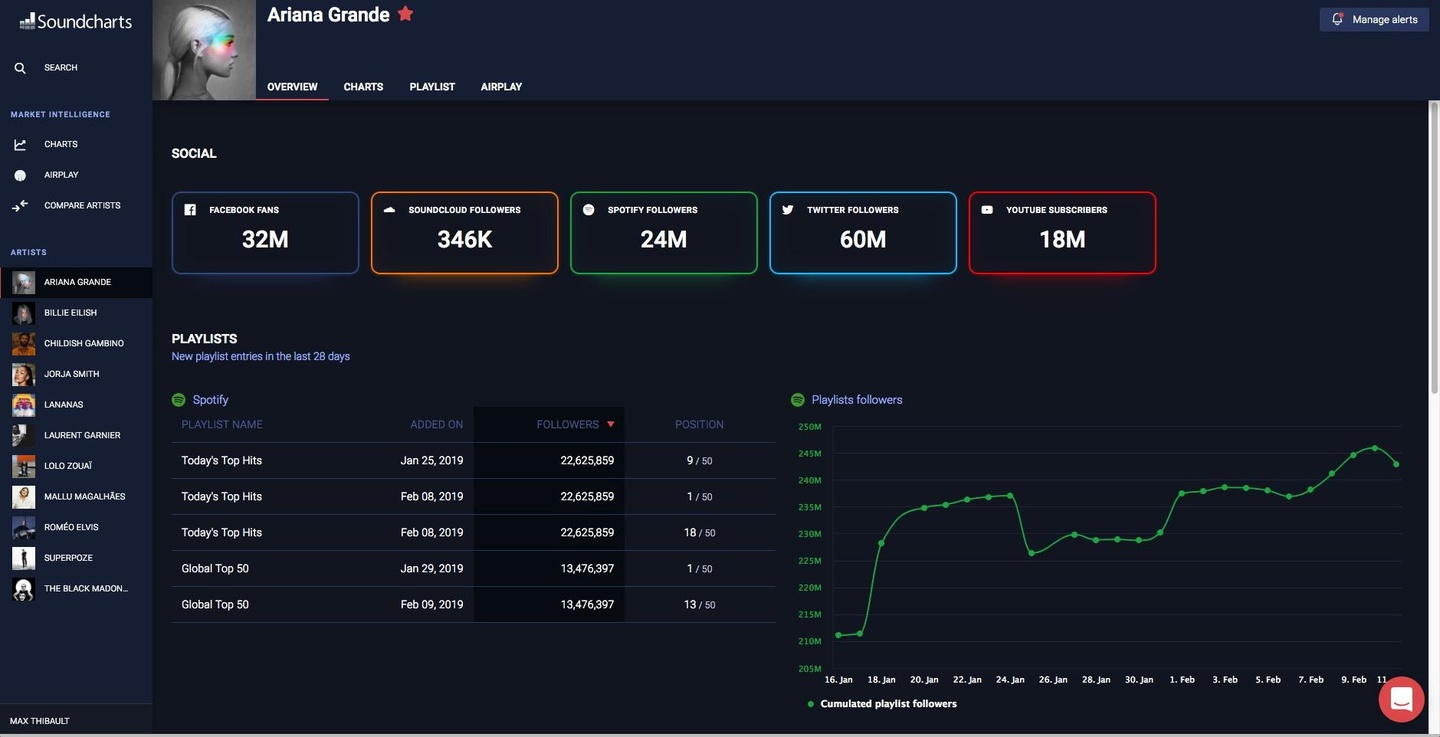Click the Compare Artists arrows icon
The image size is (1440, 737).
(20, 206)
